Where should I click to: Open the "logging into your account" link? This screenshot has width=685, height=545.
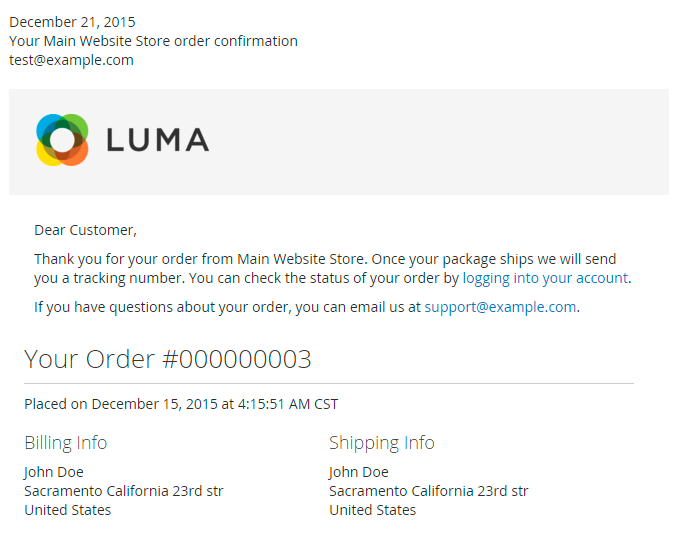tap(545, 278)
